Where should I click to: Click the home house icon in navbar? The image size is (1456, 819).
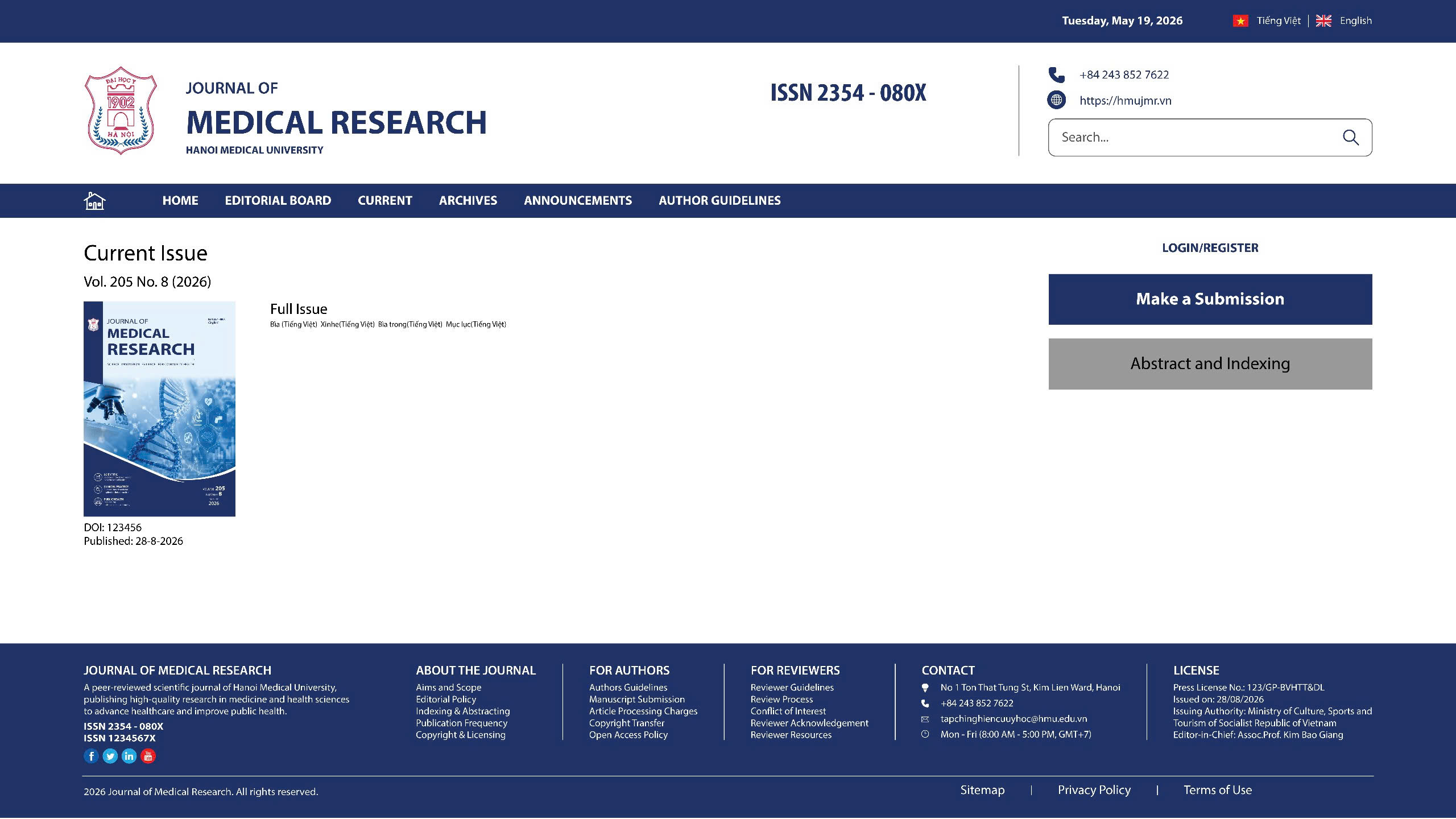pyautogui.click(x=94, y=201)
